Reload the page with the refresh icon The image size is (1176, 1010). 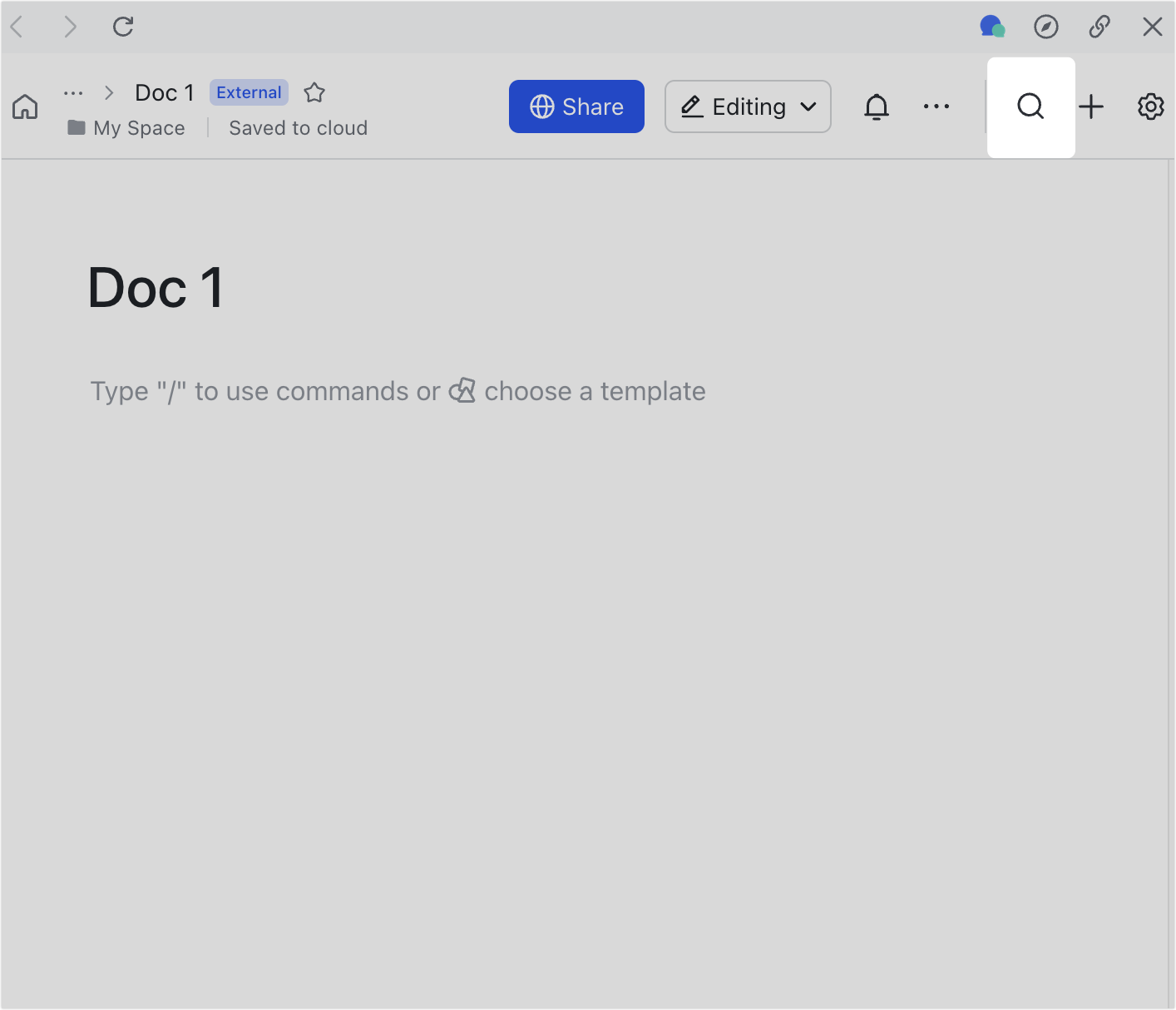pyautogui.click(x=123, y=26)
